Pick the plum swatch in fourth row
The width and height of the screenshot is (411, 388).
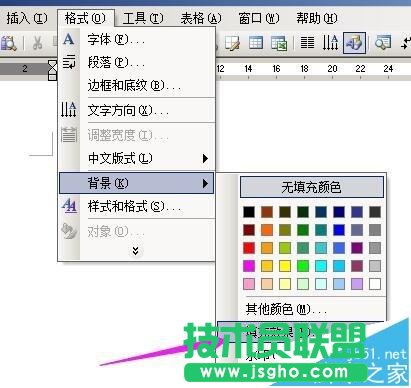357,266
